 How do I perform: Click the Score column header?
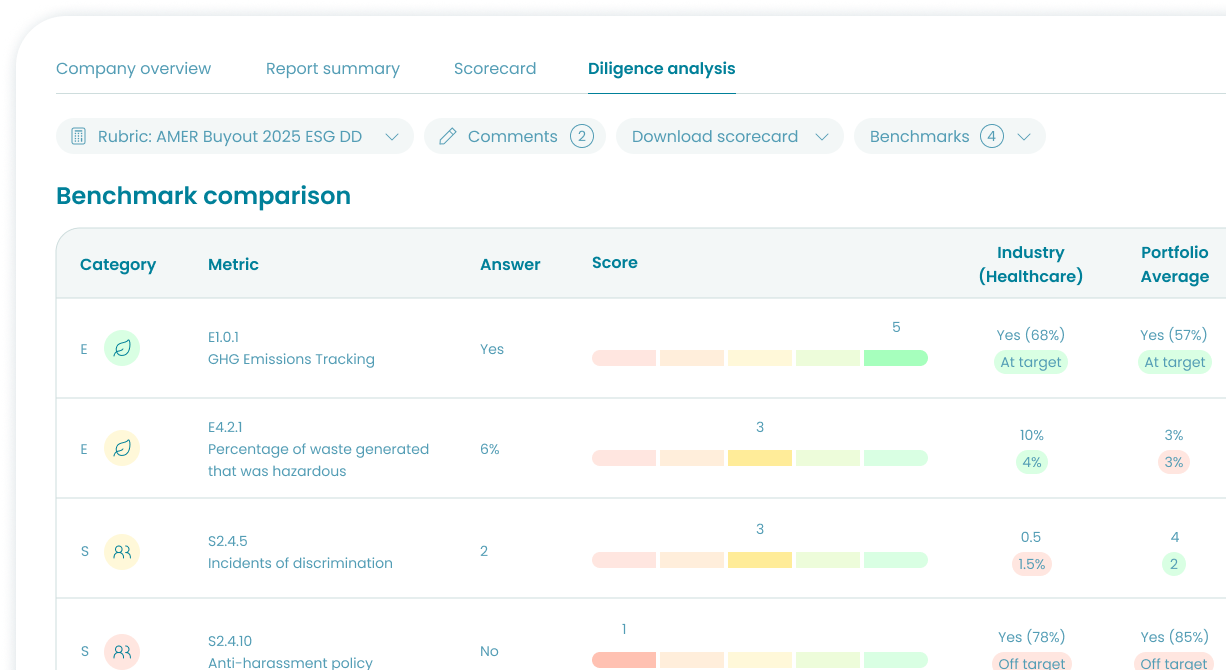(615, 262)
